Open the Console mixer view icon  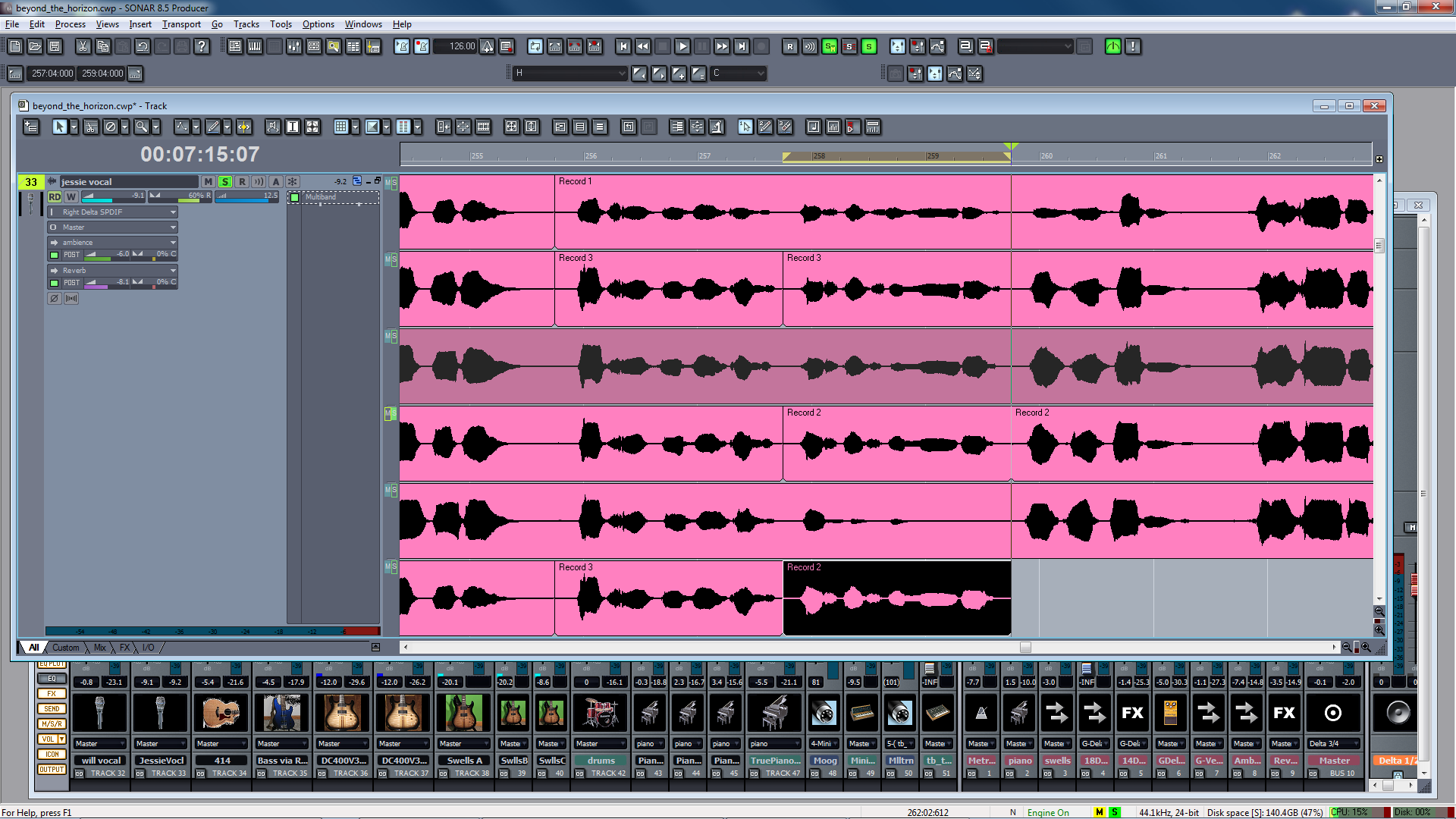pos(294,46)
